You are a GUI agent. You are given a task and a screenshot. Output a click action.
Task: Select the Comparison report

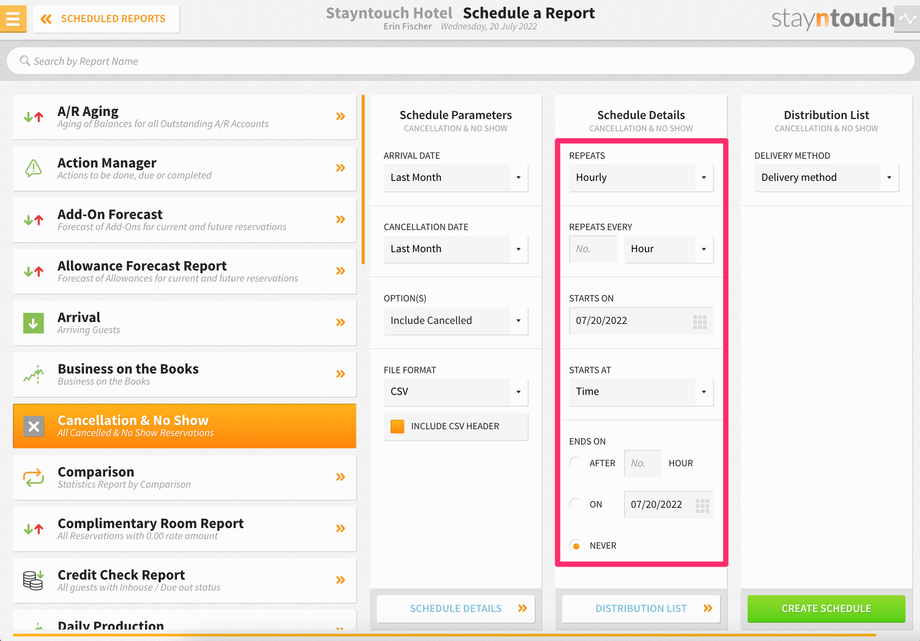click(x=184, y=477)
